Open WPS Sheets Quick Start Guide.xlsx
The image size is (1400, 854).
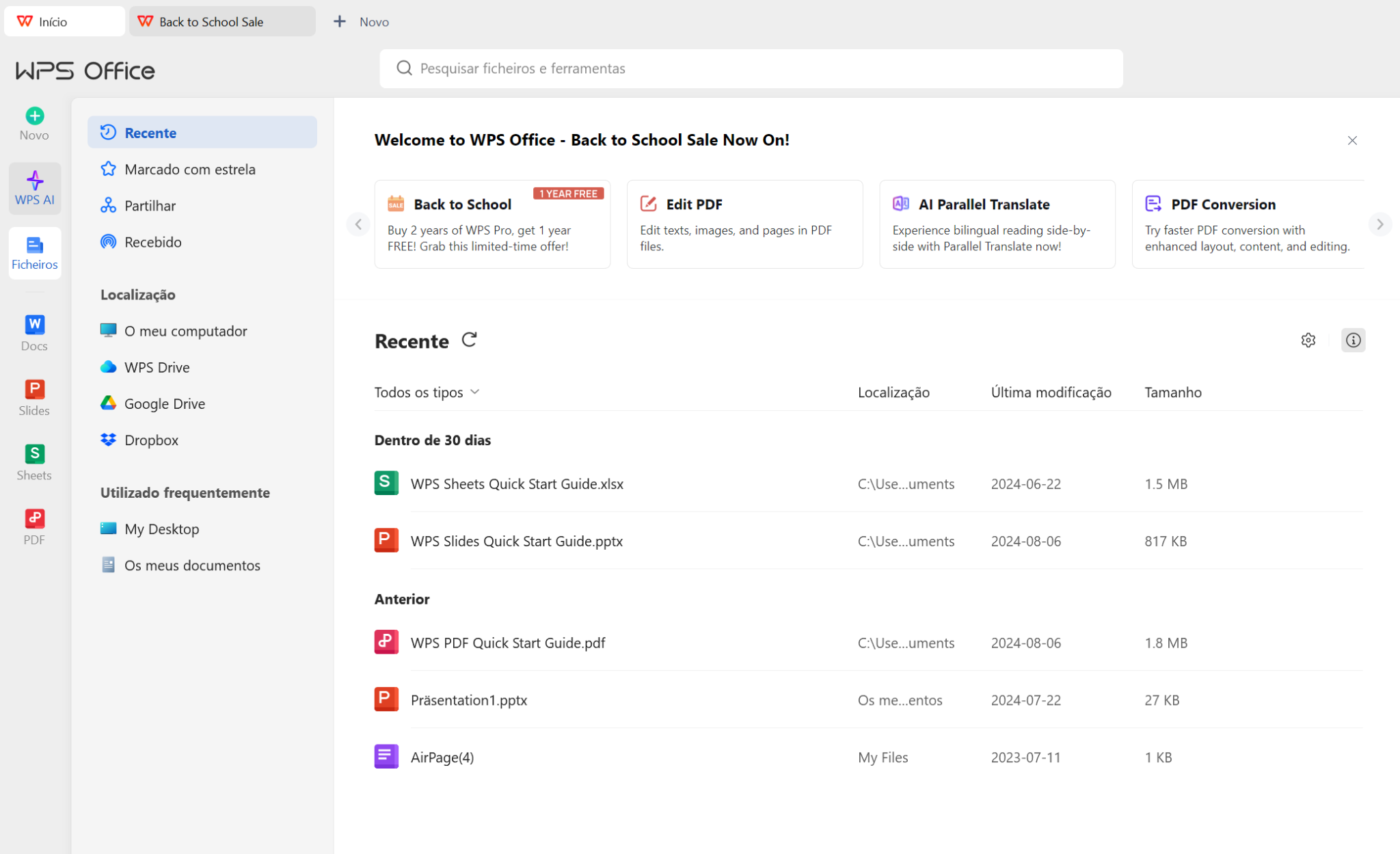(x=517, y=483)
